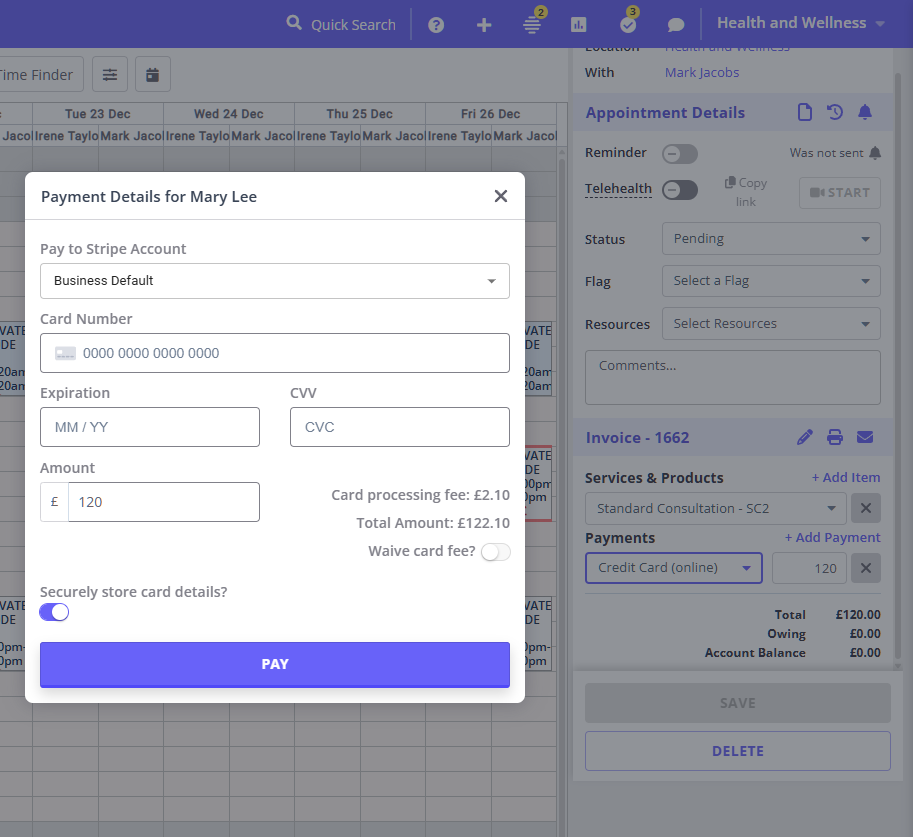Screen dimensions: 913x837
Task: Turn off Securely store card details toggle
Action: point(54,612)
